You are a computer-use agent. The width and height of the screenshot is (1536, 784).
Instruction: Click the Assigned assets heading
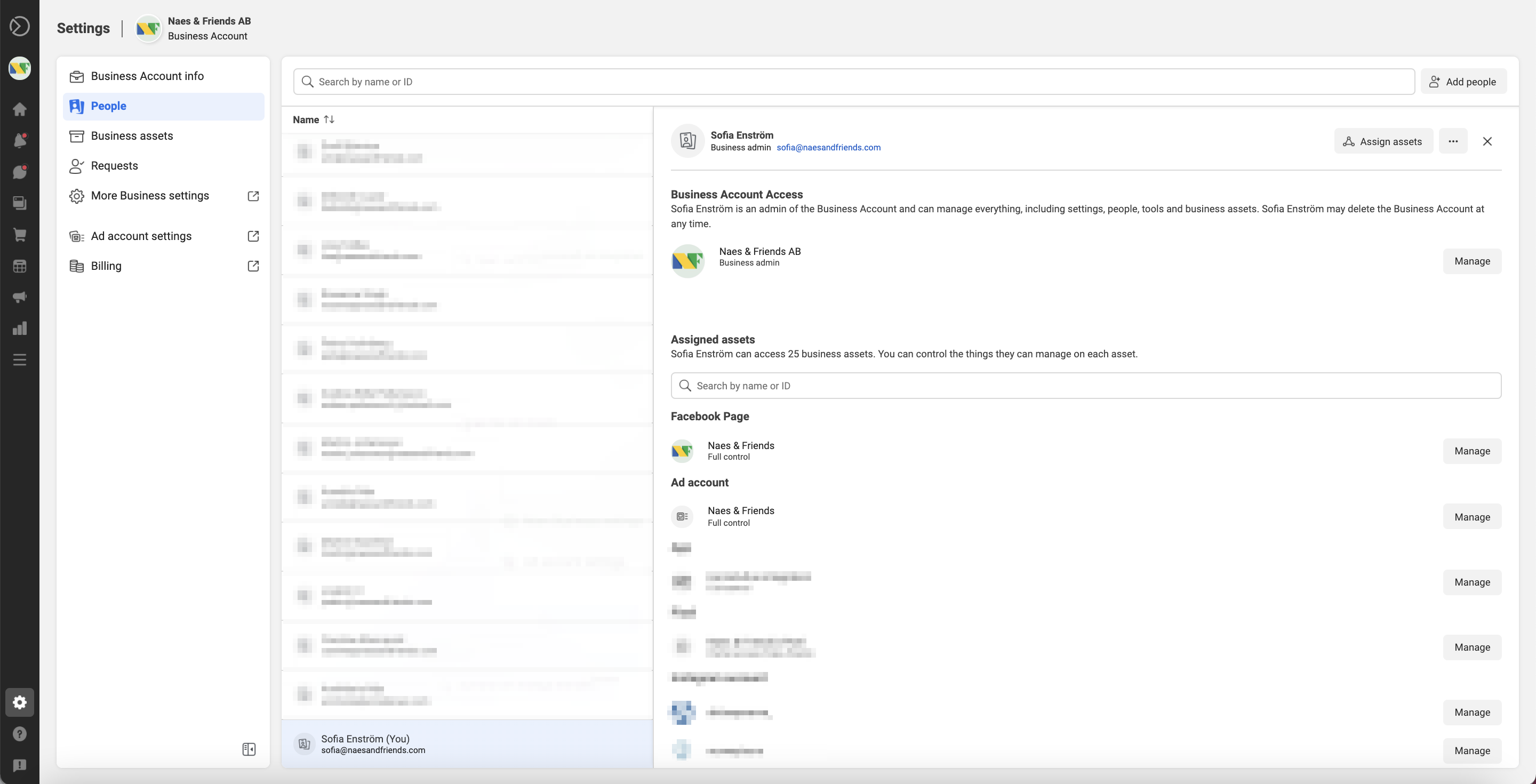[x=713, y=339]
